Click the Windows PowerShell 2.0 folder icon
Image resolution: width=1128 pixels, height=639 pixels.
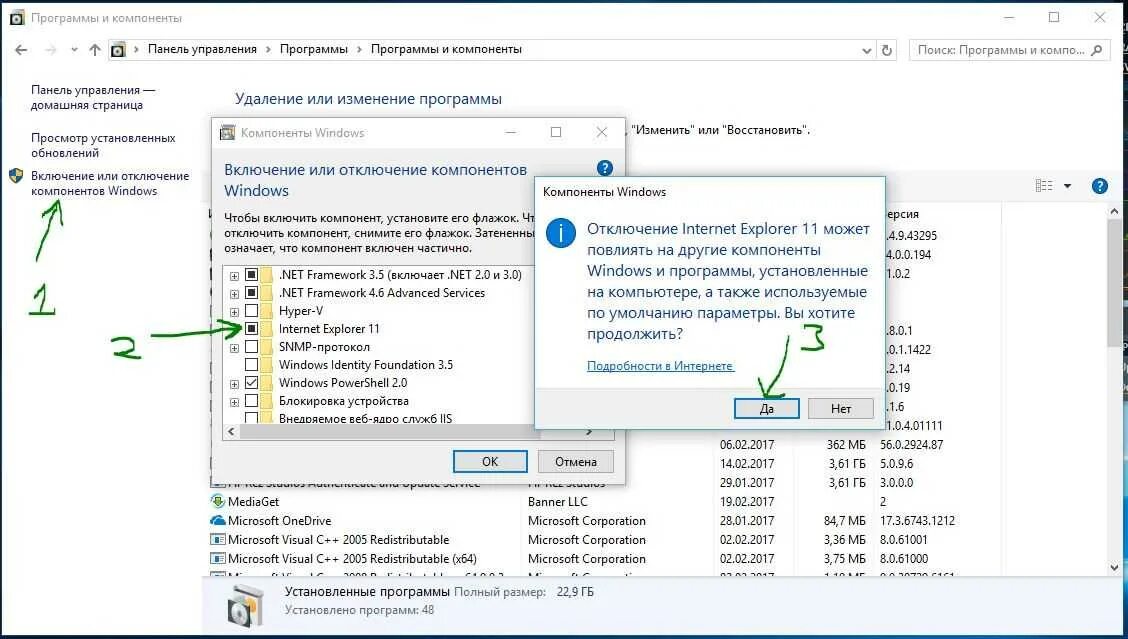pyautogui.click(x=267, y=383)
